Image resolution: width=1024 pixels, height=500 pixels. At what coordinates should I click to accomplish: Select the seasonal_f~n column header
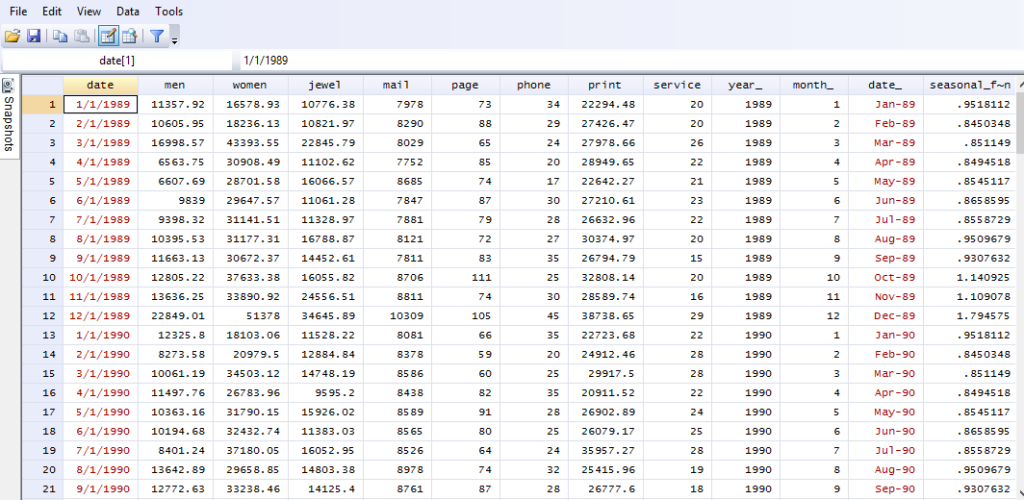coord(969,85)
